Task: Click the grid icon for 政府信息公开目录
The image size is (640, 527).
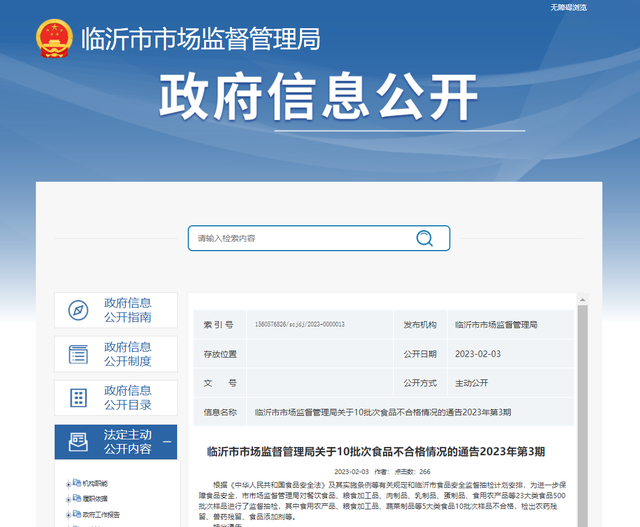Action: tap(78, 398)
